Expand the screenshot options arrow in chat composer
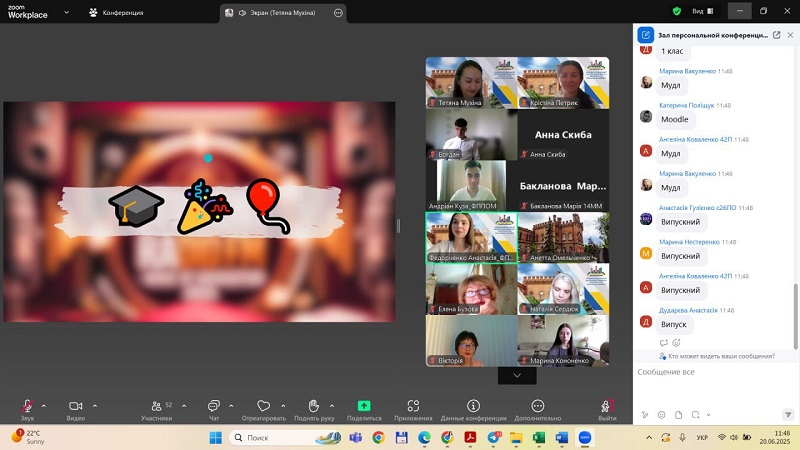The width and height of the screenshot is (800, 450). [x=708, y=415]
